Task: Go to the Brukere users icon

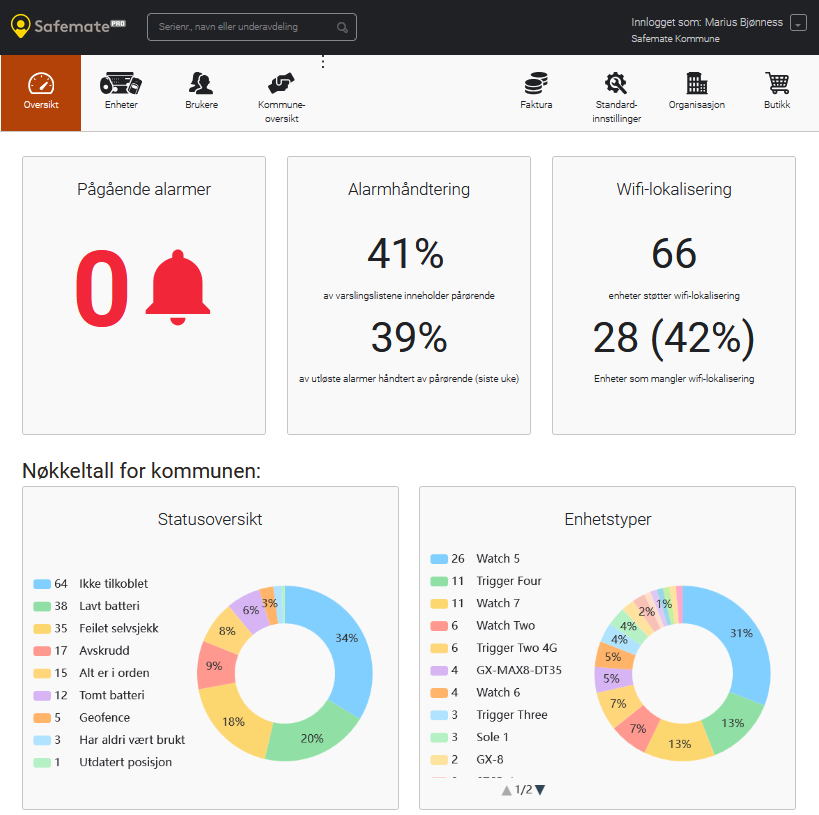Action: [x=201, y=84]
